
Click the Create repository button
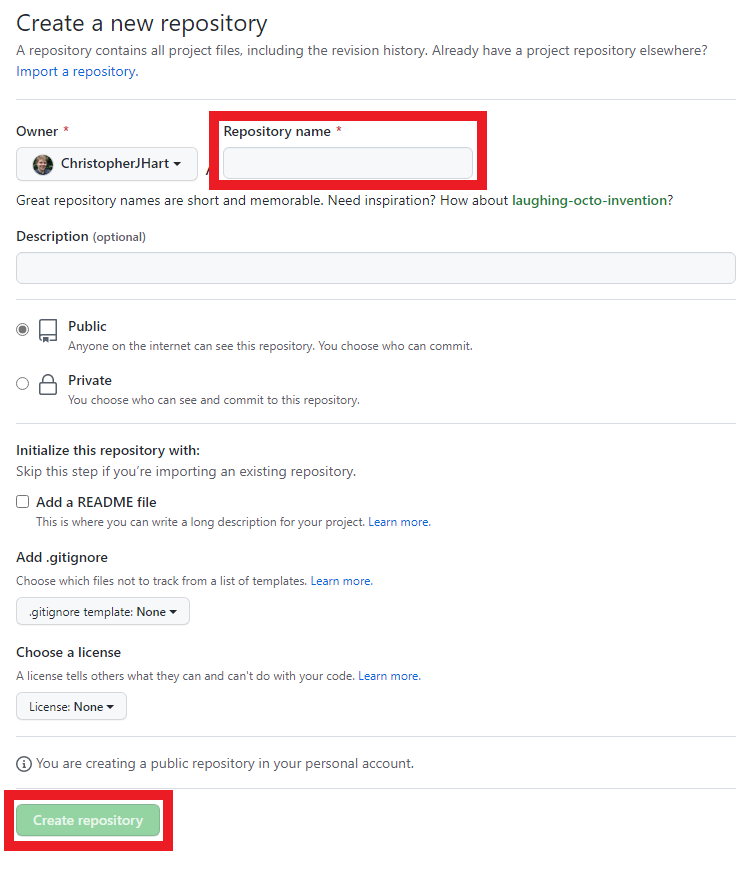click(88, 820)
